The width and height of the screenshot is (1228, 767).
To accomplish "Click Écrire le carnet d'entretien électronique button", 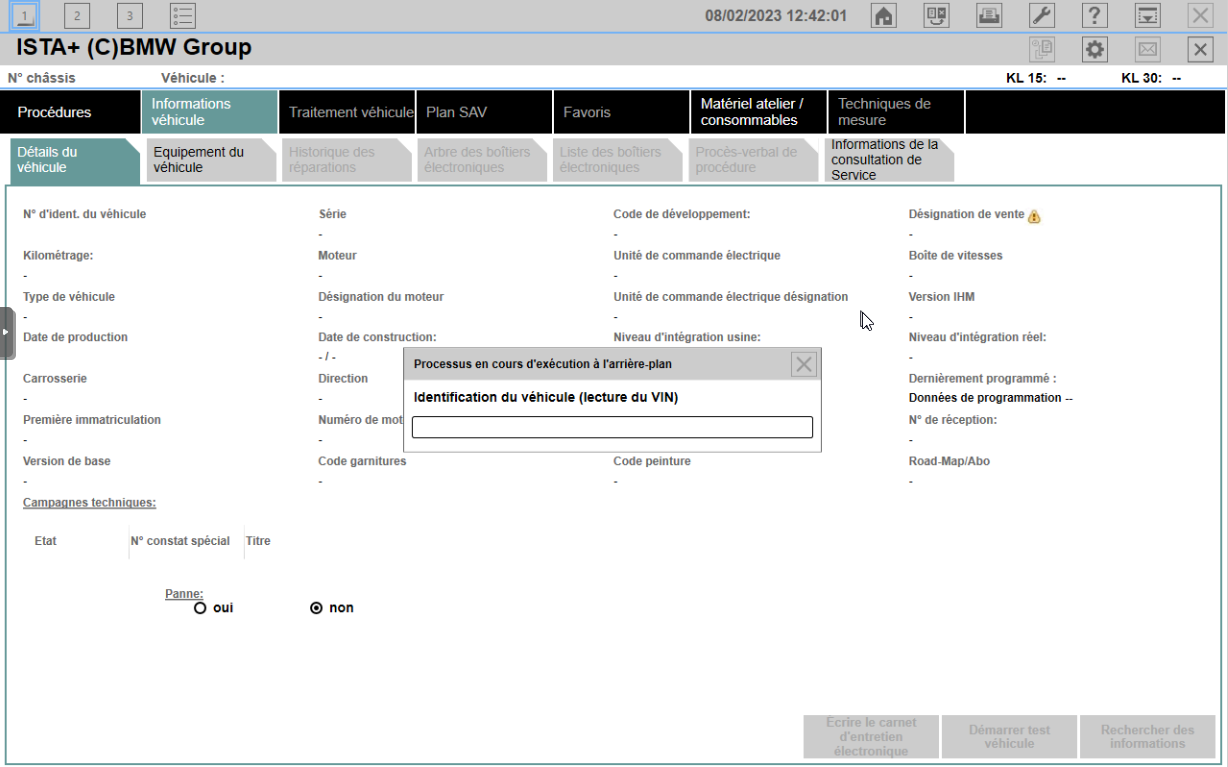I will coord(871,737).
